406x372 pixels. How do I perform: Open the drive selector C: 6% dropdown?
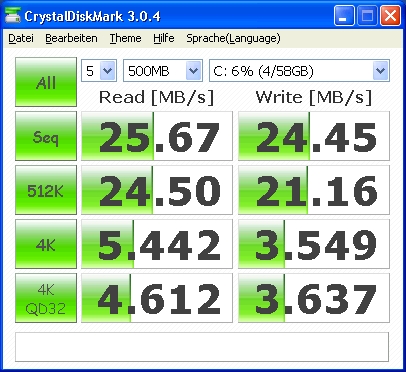(299, 71)
